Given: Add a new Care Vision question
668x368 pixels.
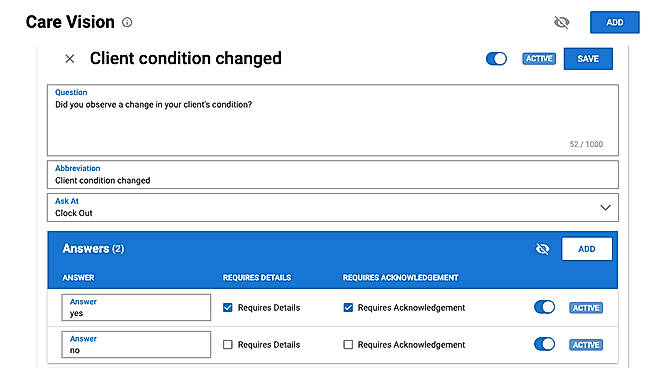Looking at the screenshot, I should click(x=614, y=22).
